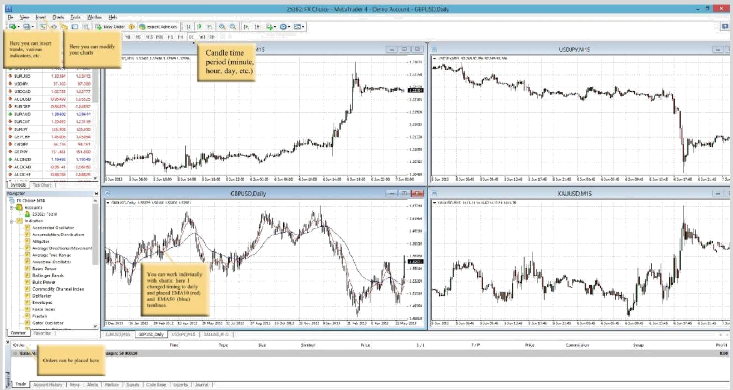The image size is (733, 390).
Task: Open the New Order dialog
Action: coord(110,27)
